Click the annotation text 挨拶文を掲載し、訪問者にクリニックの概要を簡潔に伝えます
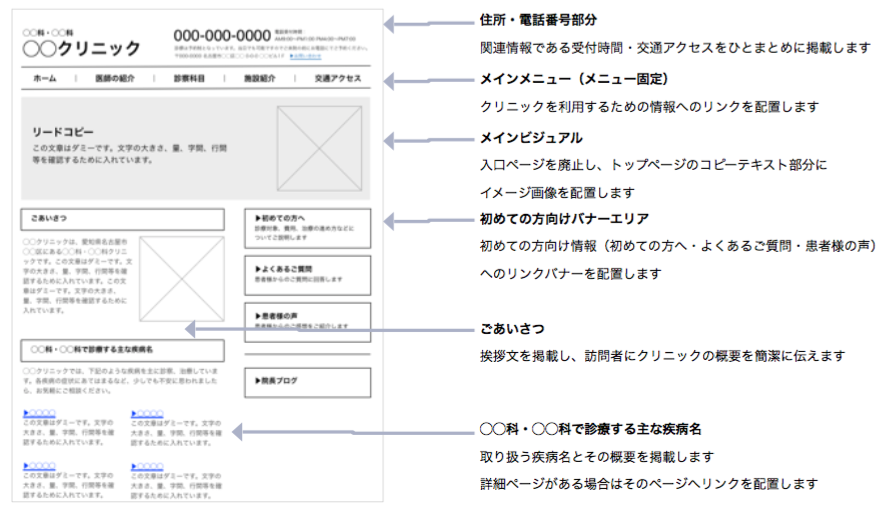887x517 pixels. click(662, 356)
